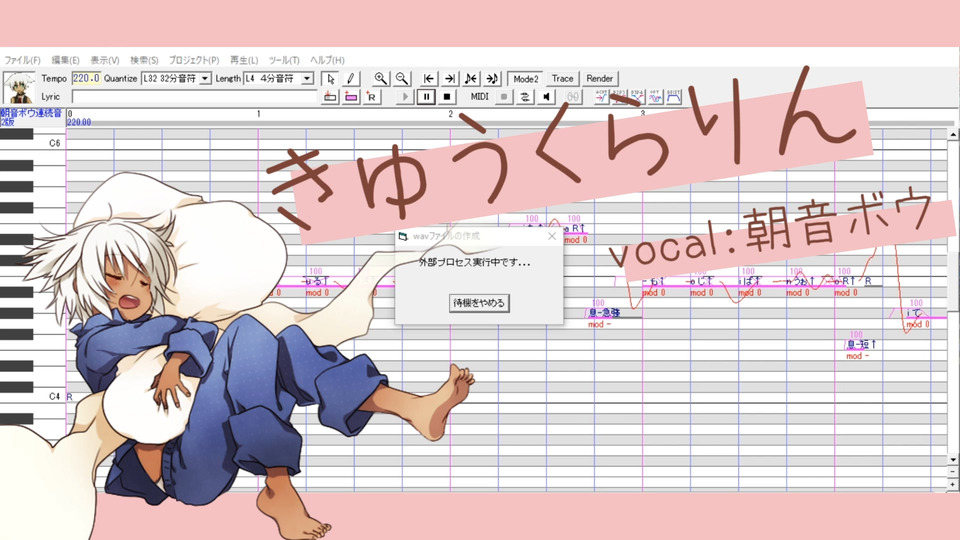Toggle Mode2 button
The image size is (960, 540).
coord(525,78)
